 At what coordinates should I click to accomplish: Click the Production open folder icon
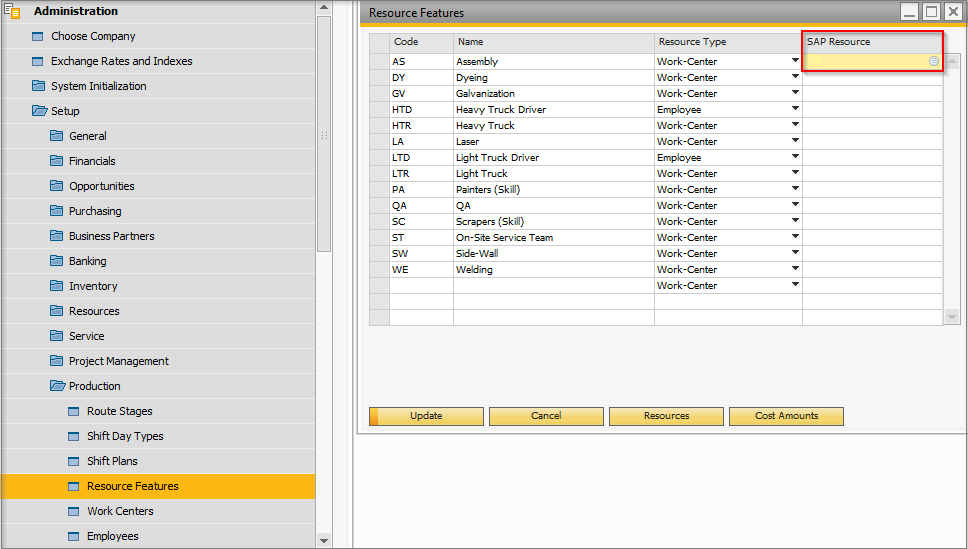click(x=57, y=386)
